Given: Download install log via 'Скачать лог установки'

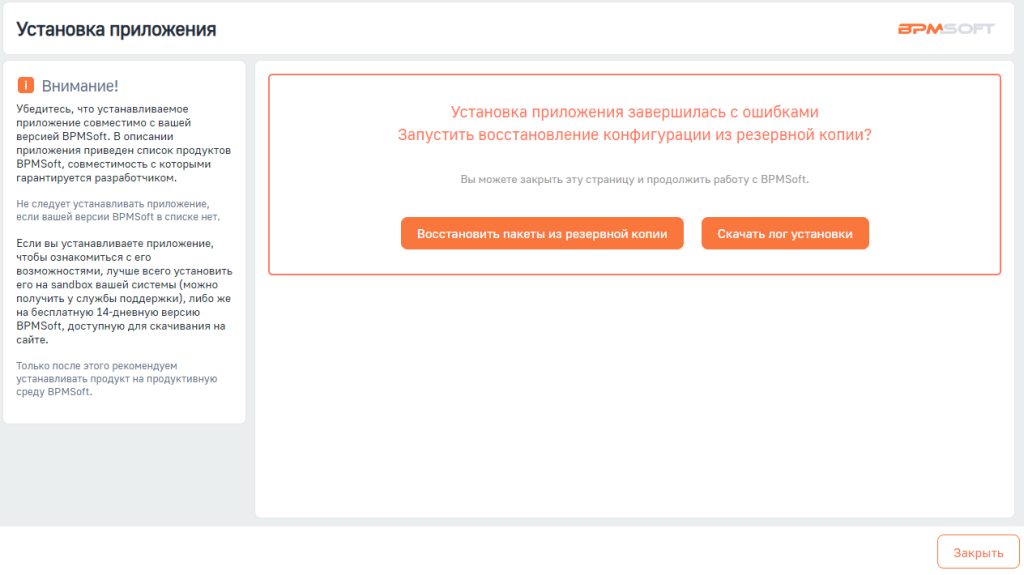Looking at the screenshot, I should 785,233.
